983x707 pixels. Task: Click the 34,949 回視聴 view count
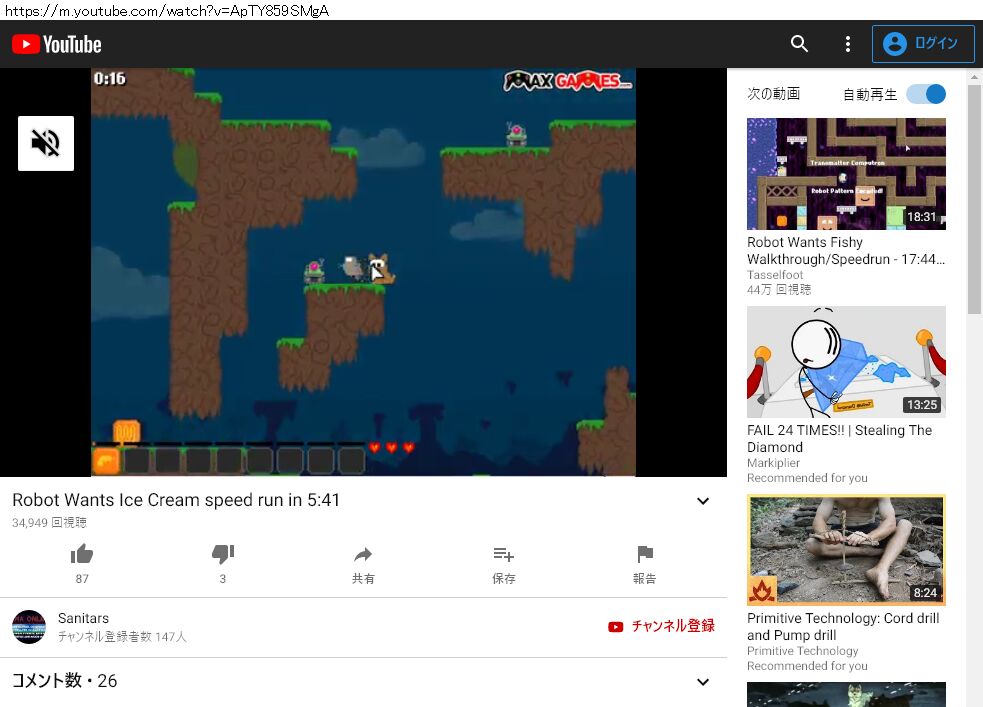pyautogui.click(x=49, y=523)
